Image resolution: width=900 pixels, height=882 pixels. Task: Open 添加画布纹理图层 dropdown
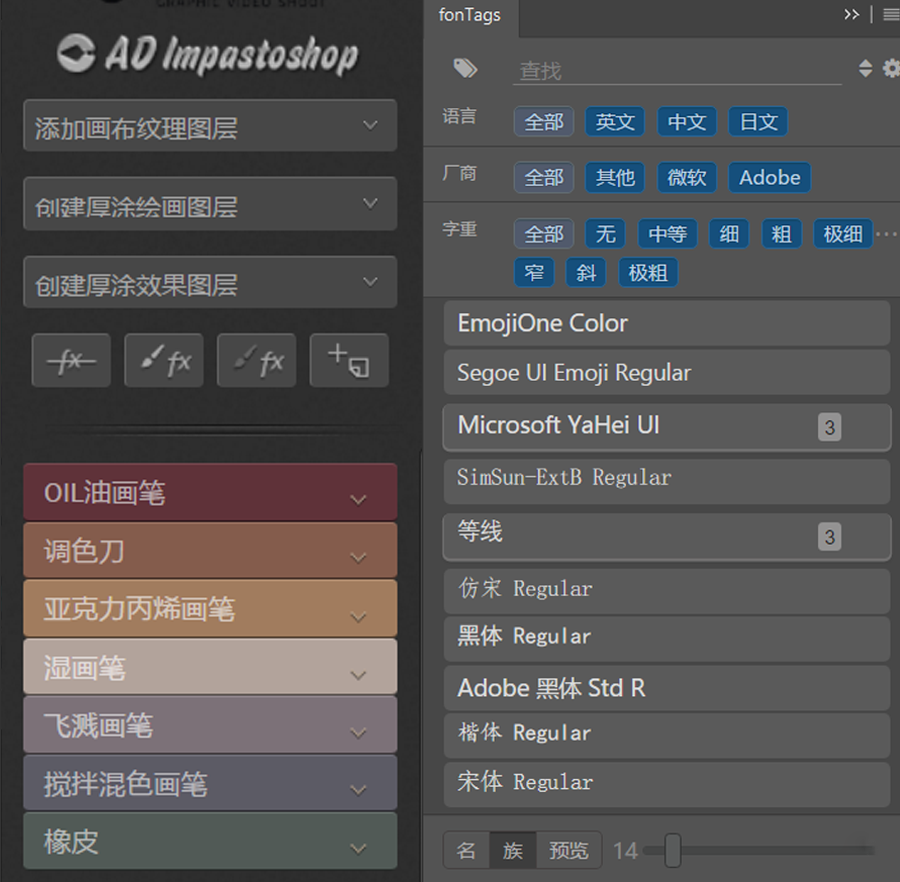tap(210, 126)
